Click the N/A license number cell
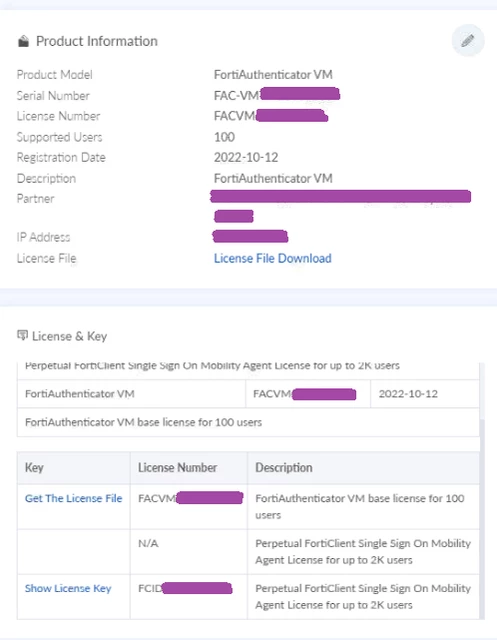Viewport: 497px width, 640px height. [189, 552]
